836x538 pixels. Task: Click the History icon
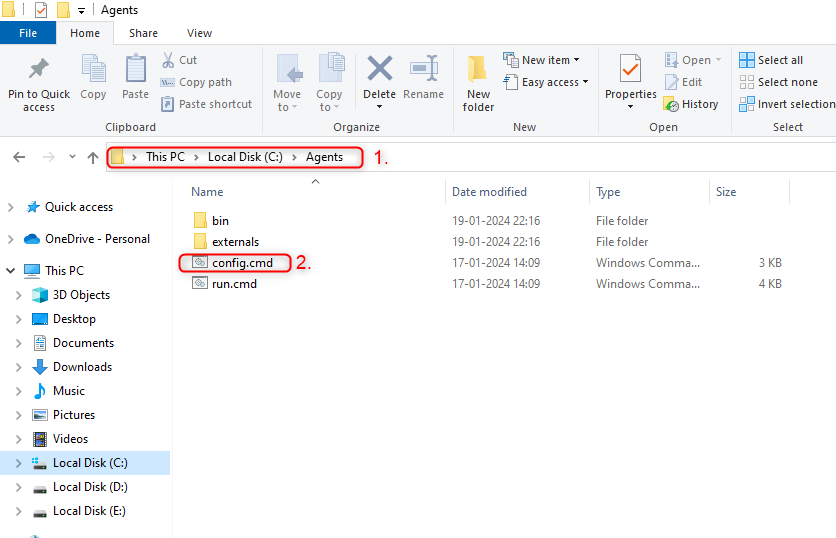(x=671, y=104)
